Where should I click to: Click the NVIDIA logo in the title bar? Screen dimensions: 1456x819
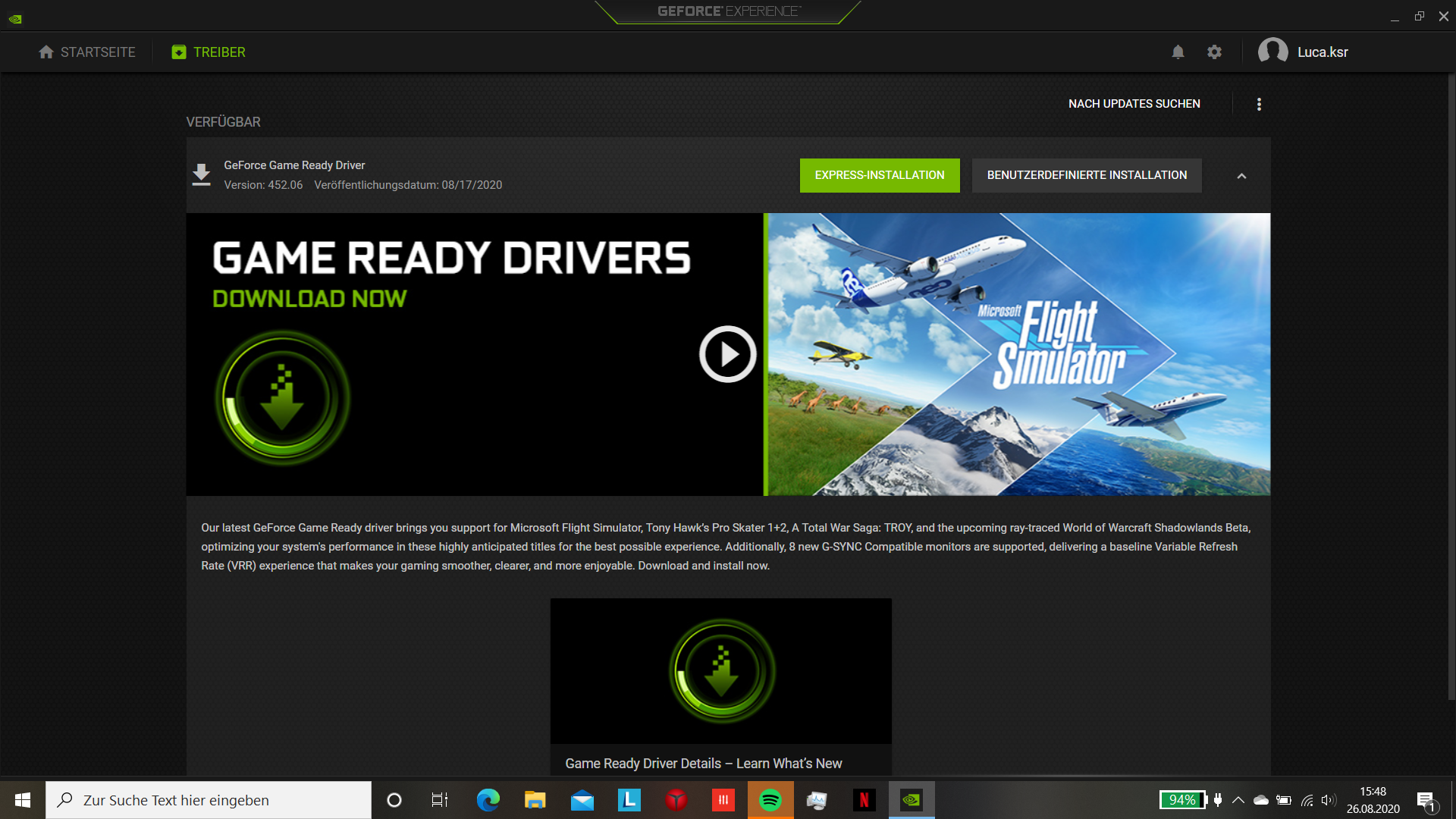tap(15, 18)
